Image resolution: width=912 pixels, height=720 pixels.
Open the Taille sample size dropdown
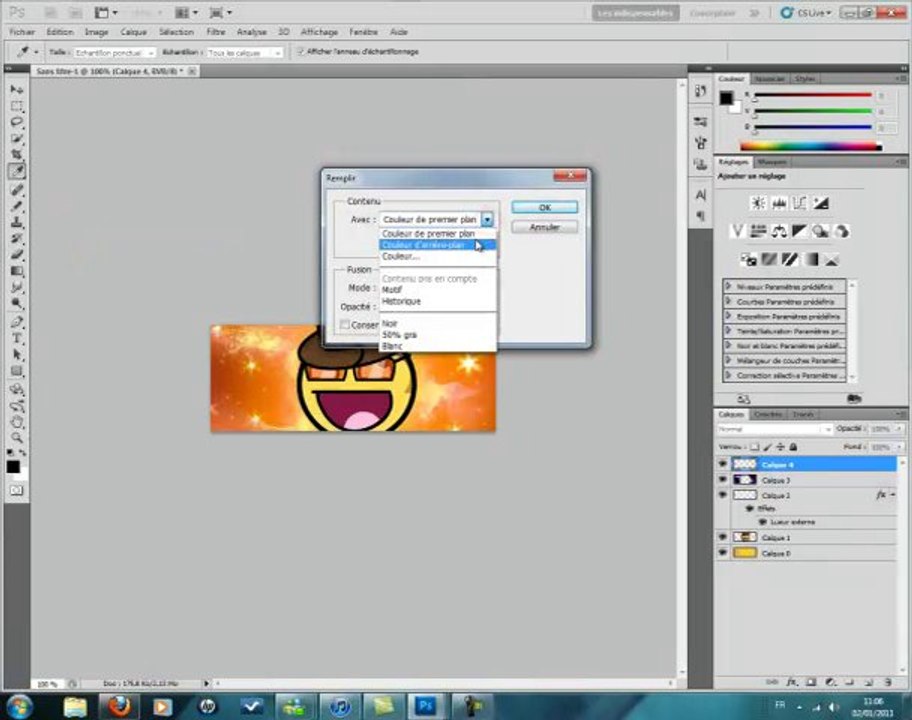(x=115, y=52)
